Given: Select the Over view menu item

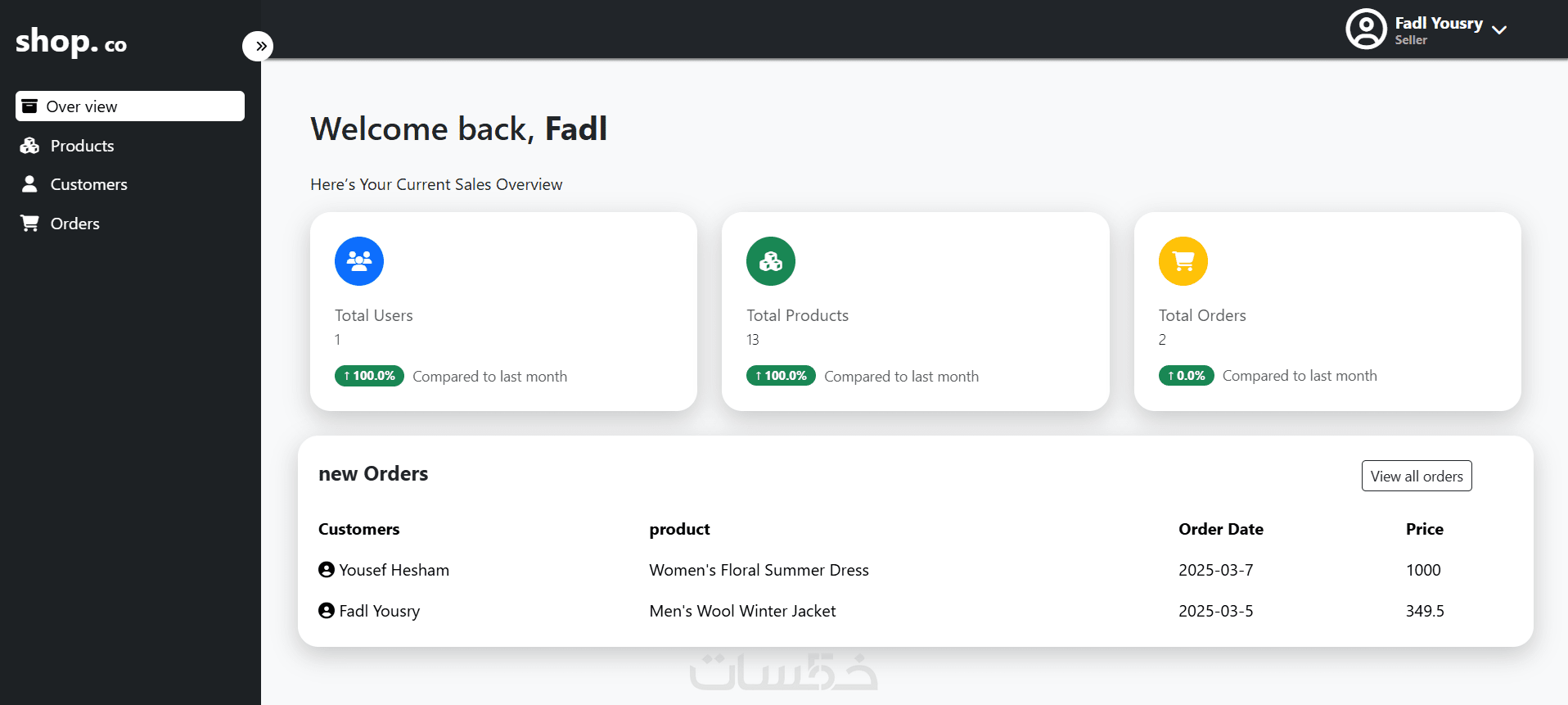Looking at the screenshot, I should tap(130, 106).
